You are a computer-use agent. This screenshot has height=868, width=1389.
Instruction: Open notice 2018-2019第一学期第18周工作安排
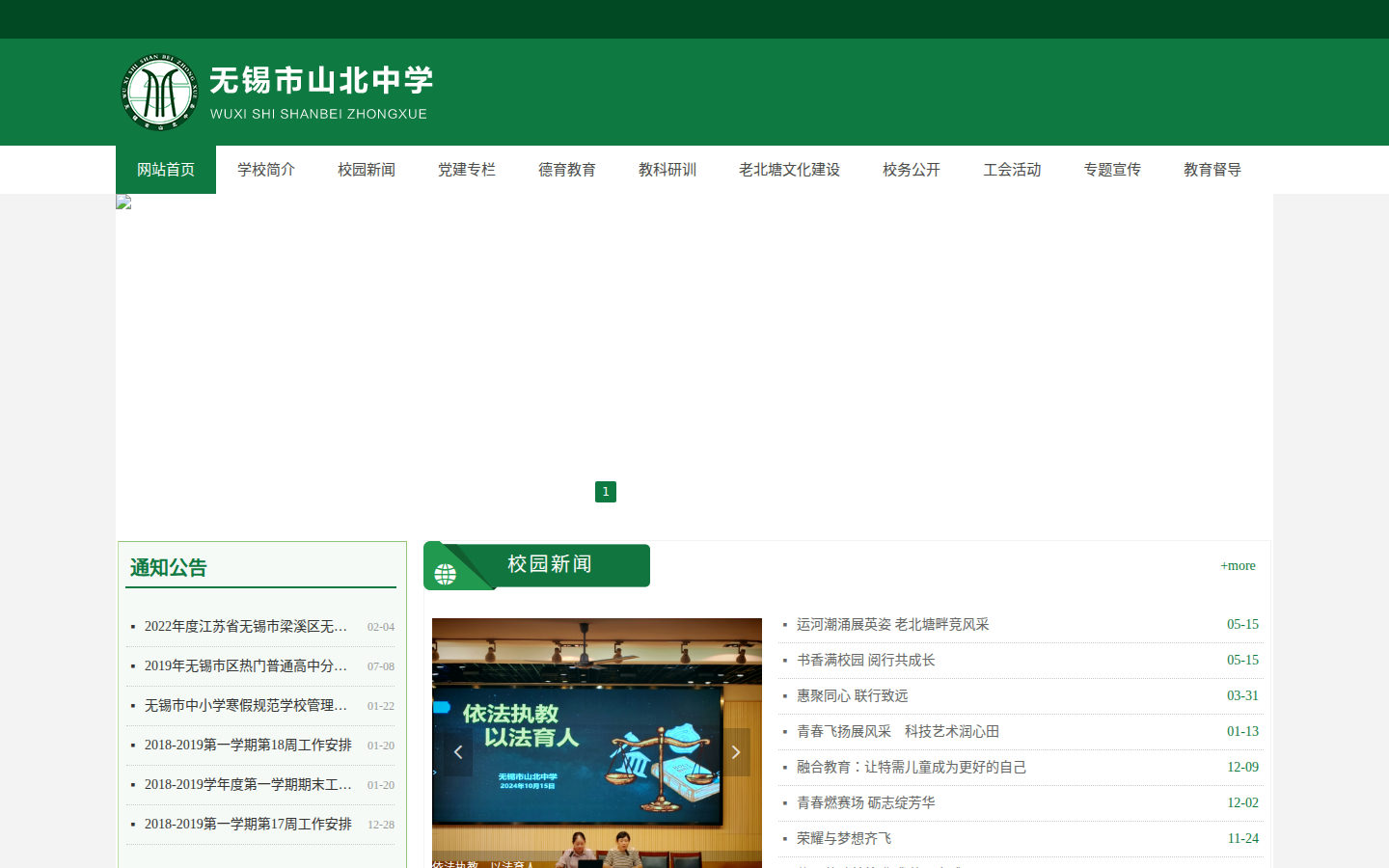pyautogui.click(x=248, y=746)
